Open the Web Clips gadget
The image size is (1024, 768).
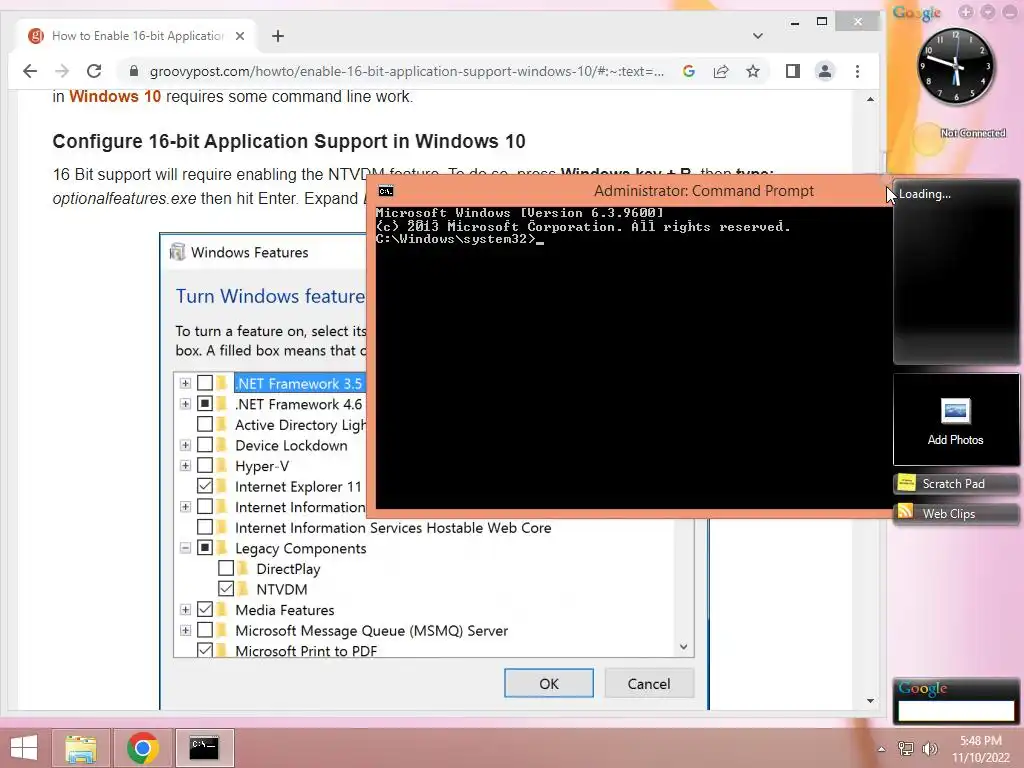955,513
